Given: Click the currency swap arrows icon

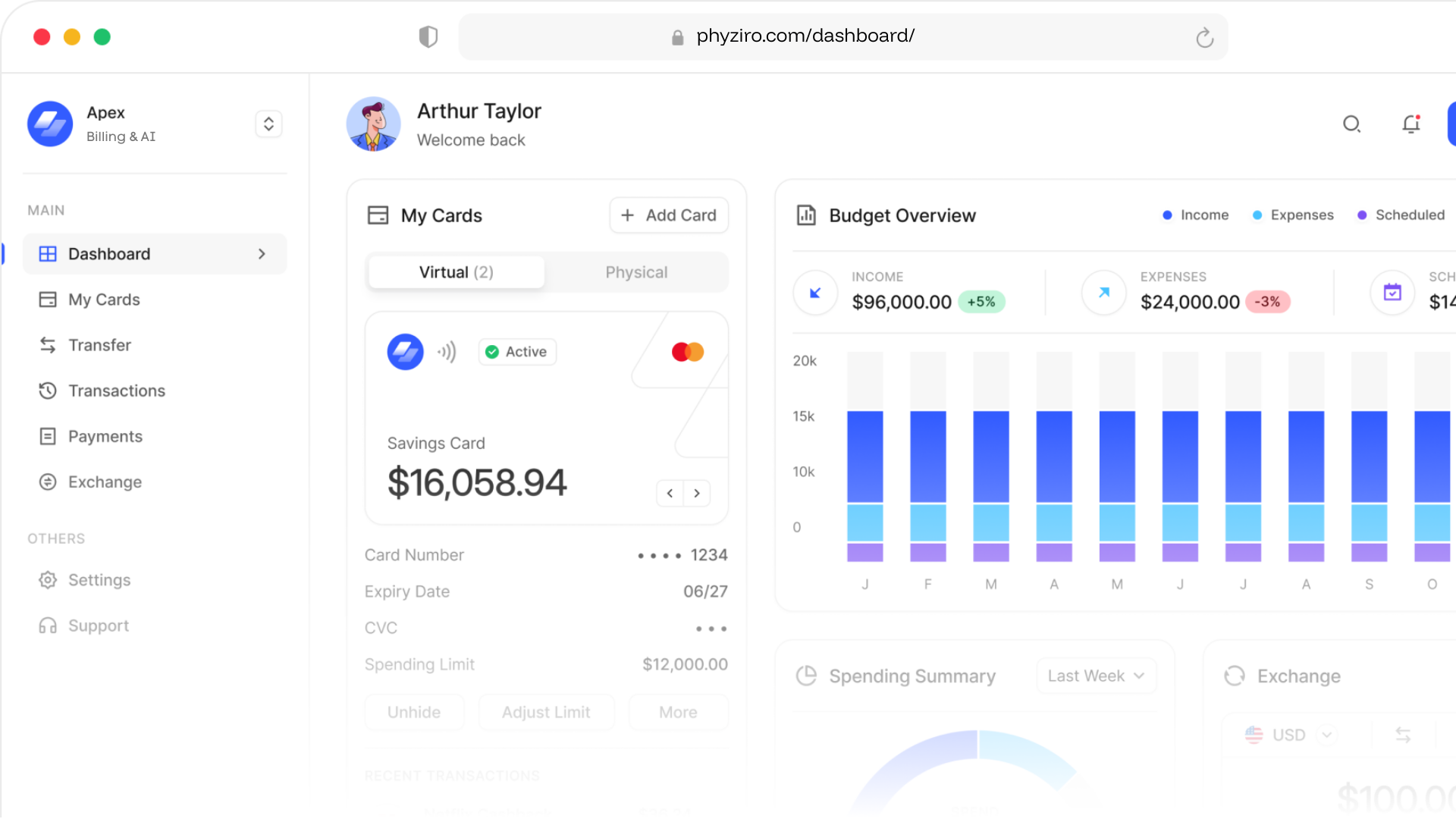Looking at the screenshot, I should (1403, 734).
